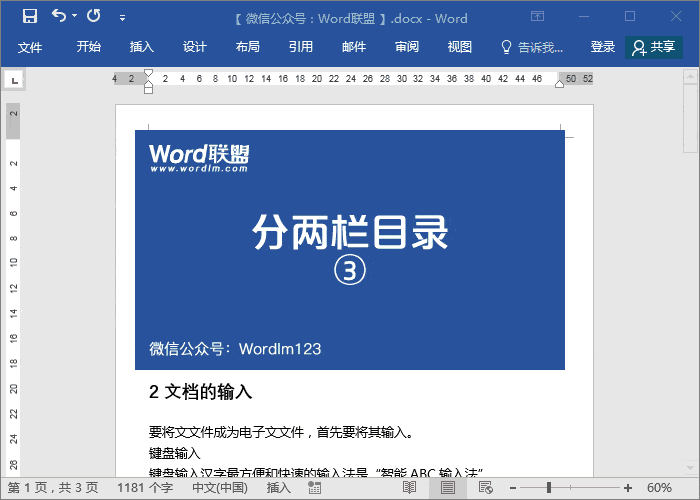The height and width of the screenshot is (500, 700).
Task: Select the 布局 (Layout) tab
Action: point(248,47)
